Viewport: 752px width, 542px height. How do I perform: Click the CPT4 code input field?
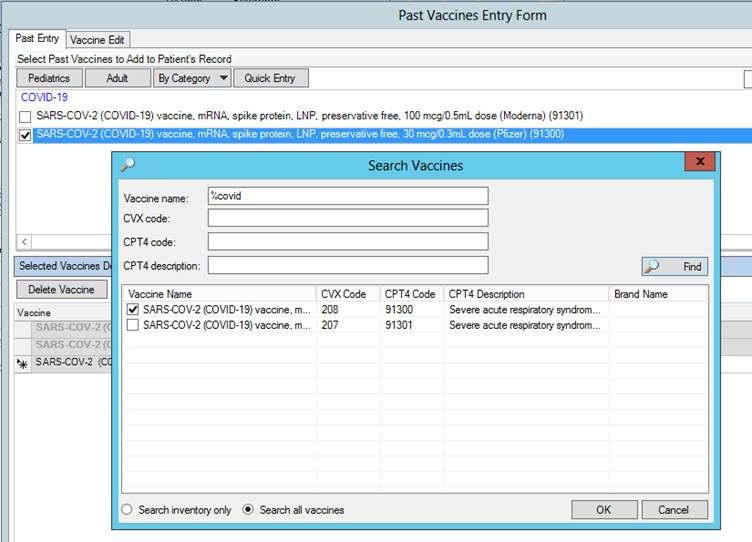coord(348,242)
